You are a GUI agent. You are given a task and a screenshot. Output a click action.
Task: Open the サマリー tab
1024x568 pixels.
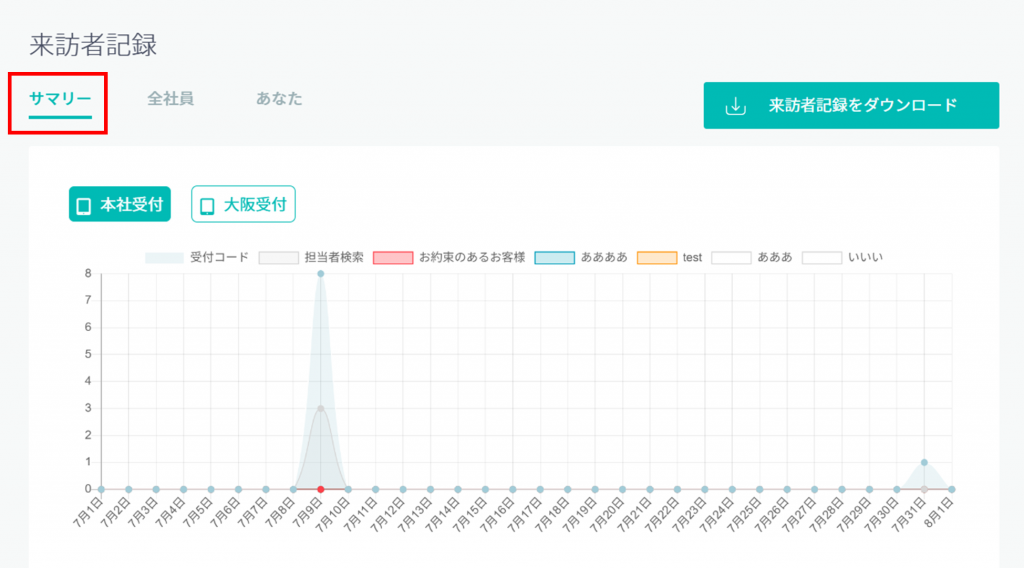click(60, 99)
